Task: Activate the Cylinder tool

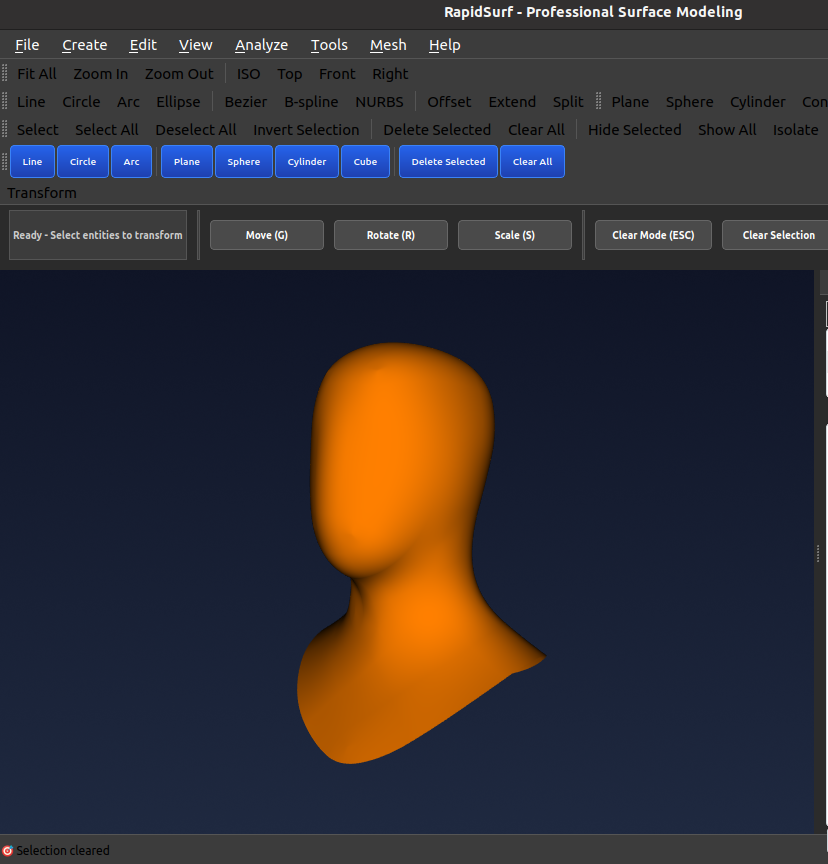Action: pyautogui.click(x=306, y=161)
